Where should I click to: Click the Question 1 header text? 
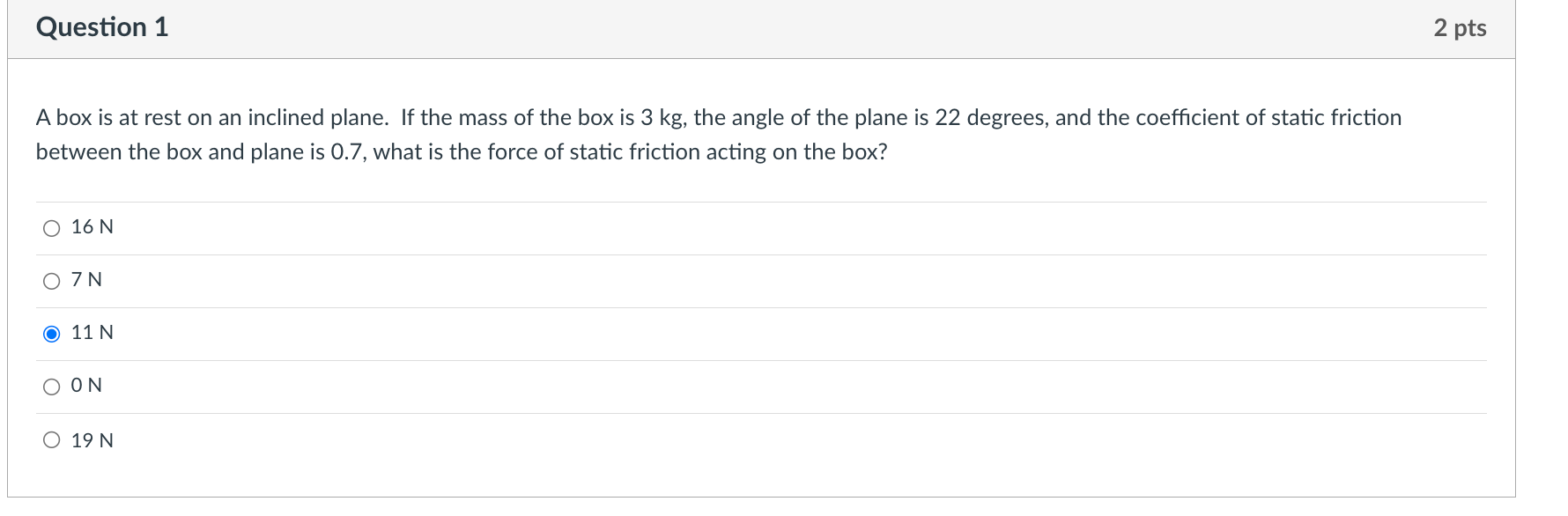coord(101,26)
